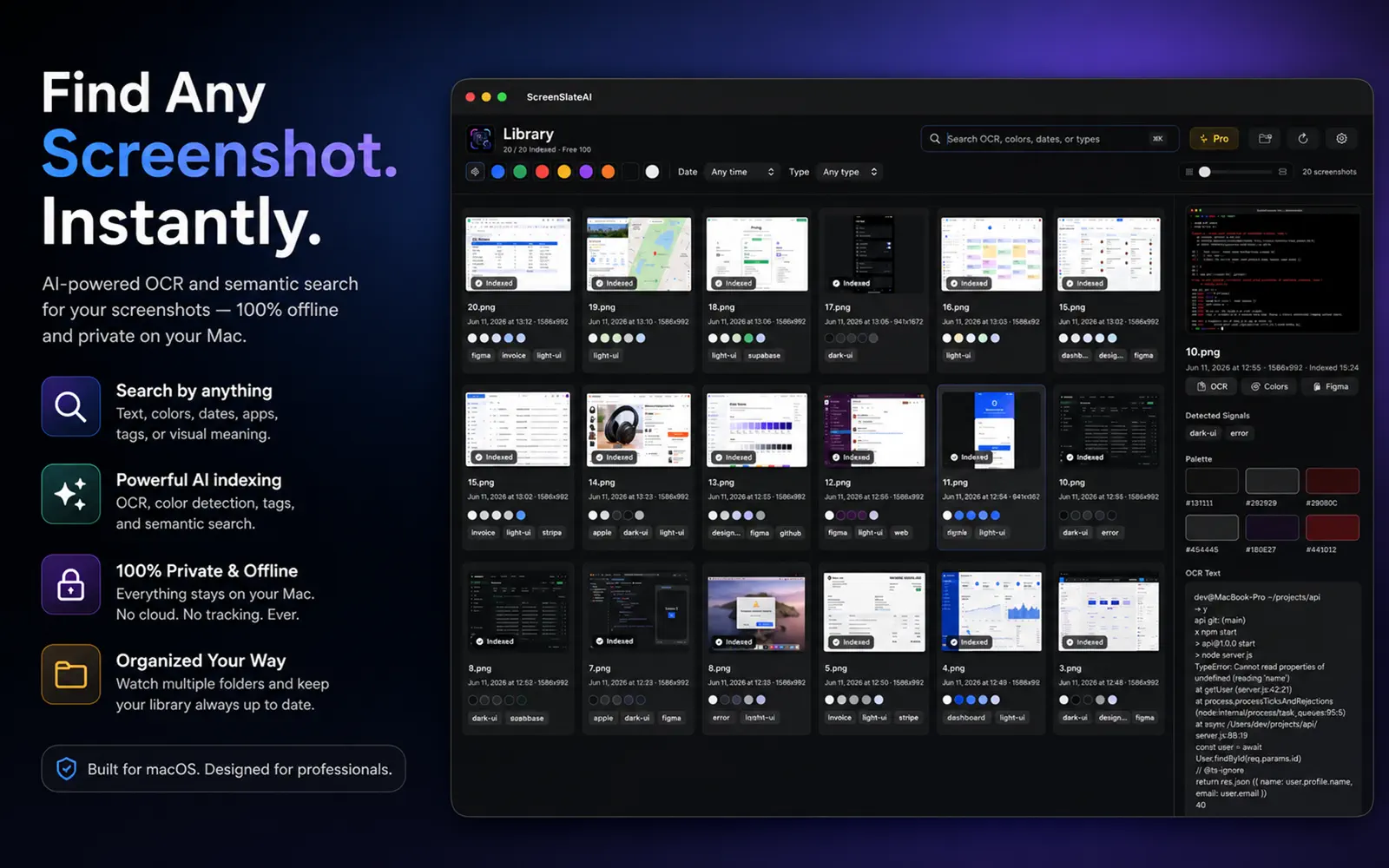Click the Indexed badge on 20.png

494,283
